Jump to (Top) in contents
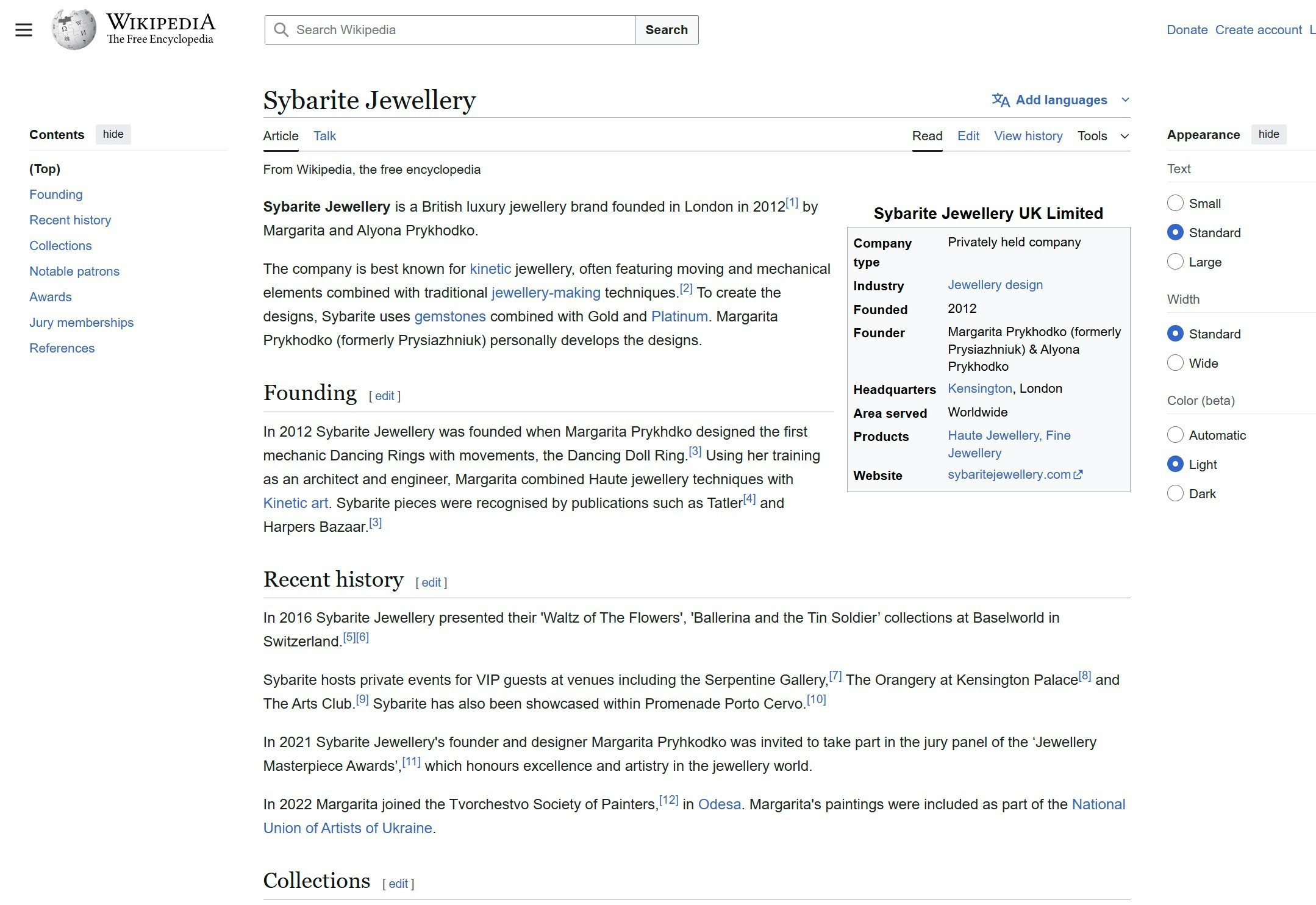The height and width of the screenshot is (905, 1316). 45,169
